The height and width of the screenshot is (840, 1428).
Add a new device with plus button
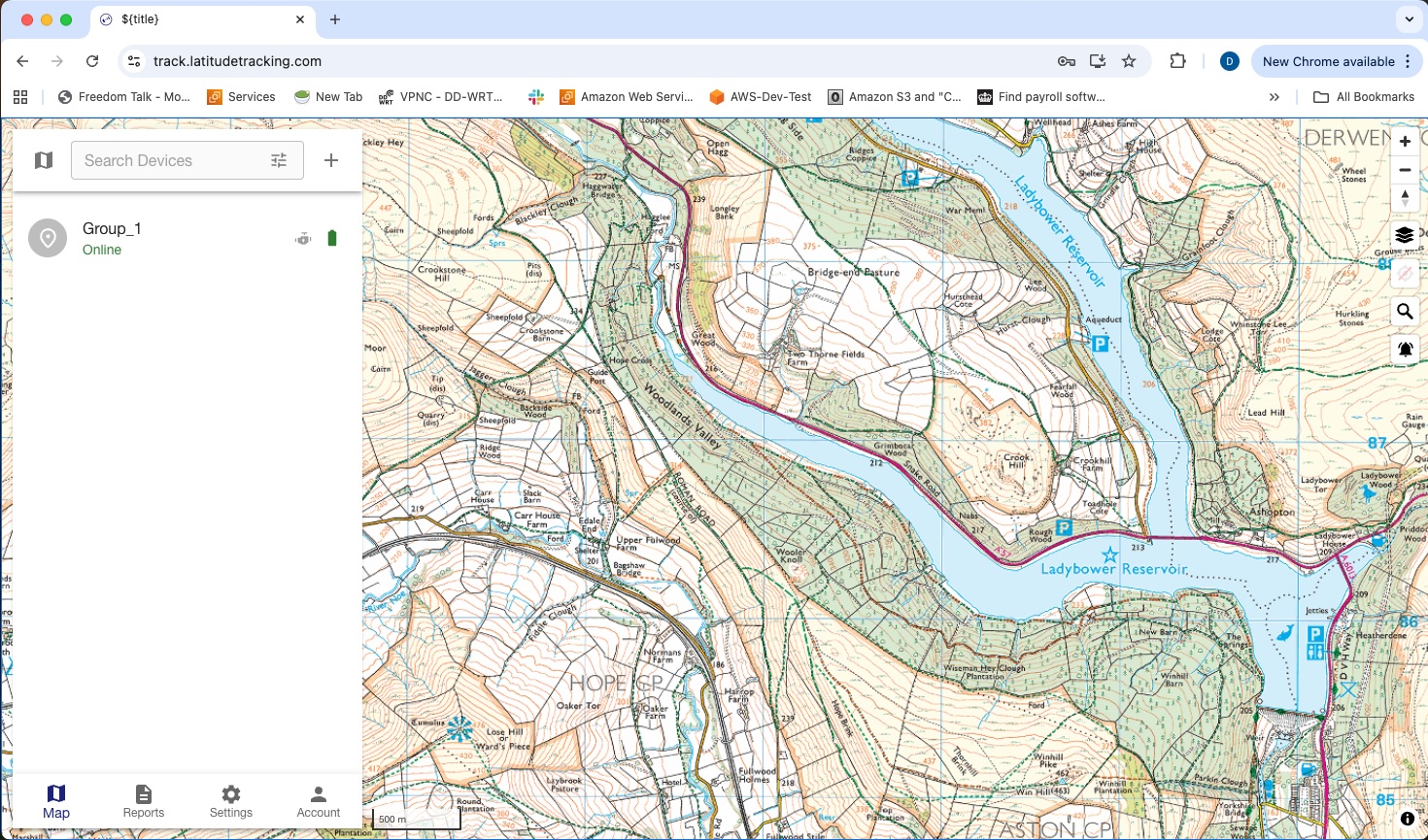tap(331, 160)
